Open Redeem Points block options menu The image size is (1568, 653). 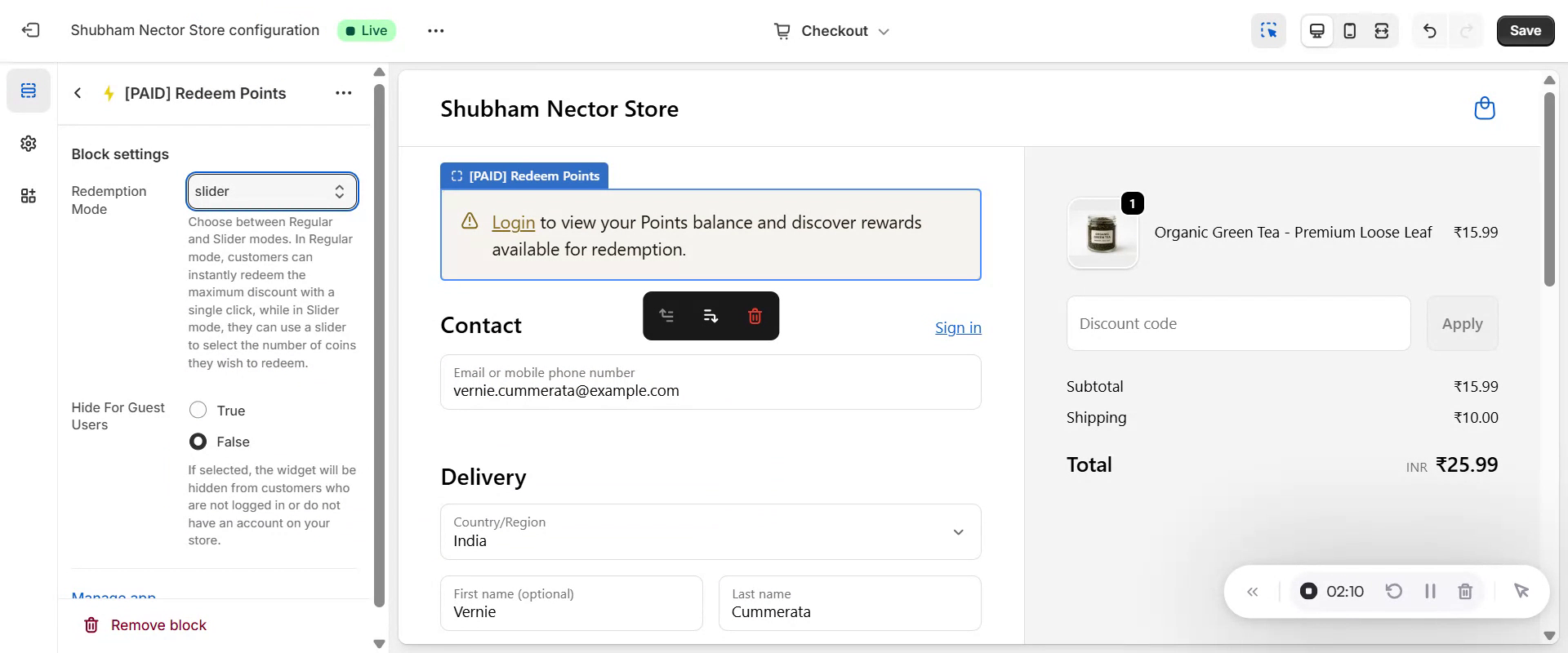344,93
